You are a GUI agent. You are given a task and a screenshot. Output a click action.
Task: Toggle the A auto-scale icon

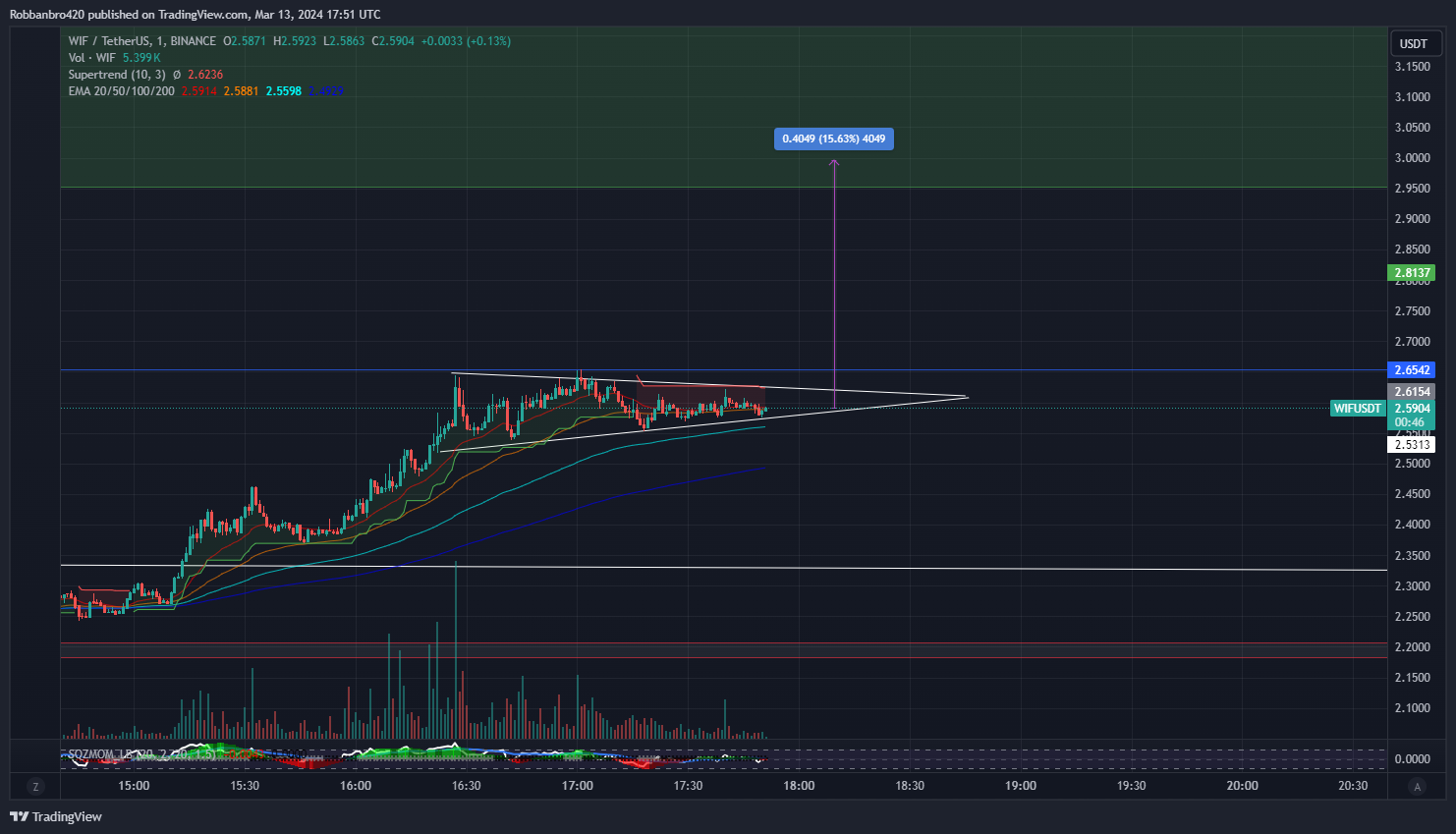(1416, 786)
